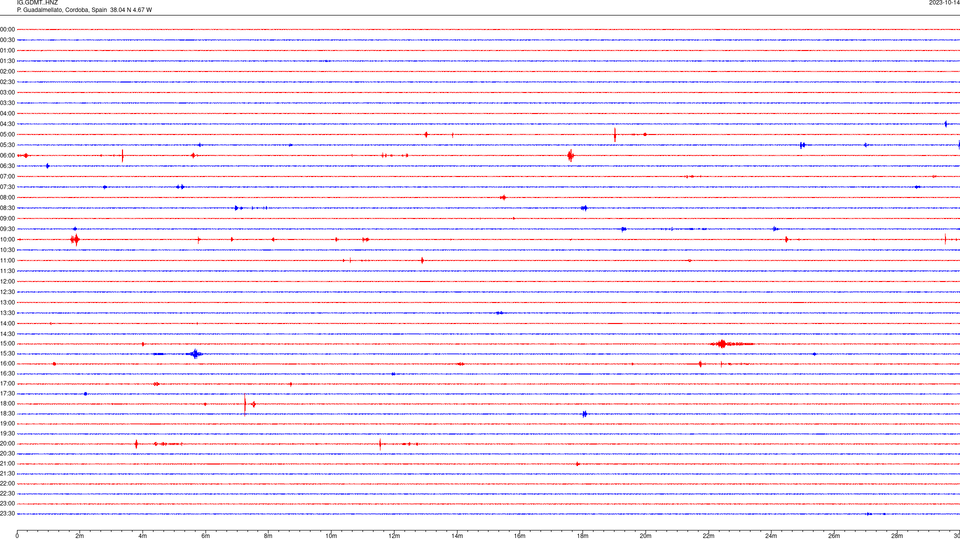960x540 pixels.
Task: Click the 05:00 trace time label
Action: click(7, 135)
